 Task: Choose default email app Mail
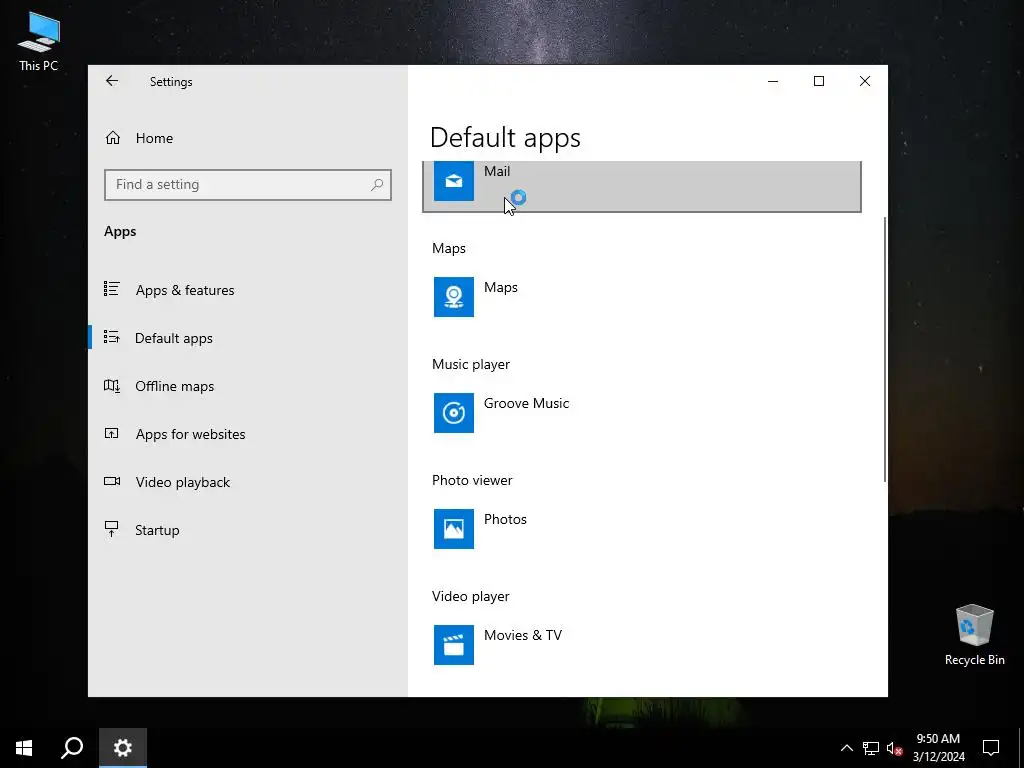click(642, 186)
